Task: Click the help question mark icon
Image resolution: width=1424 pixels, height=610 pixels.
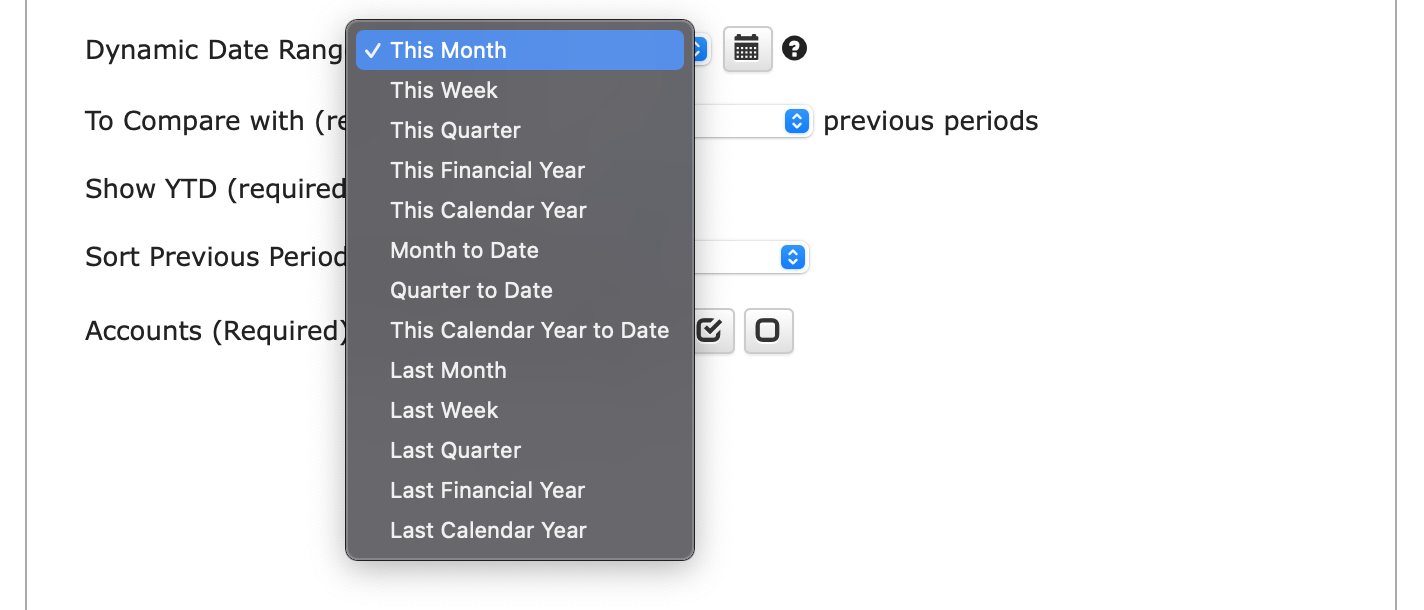Action: (794, 48)
